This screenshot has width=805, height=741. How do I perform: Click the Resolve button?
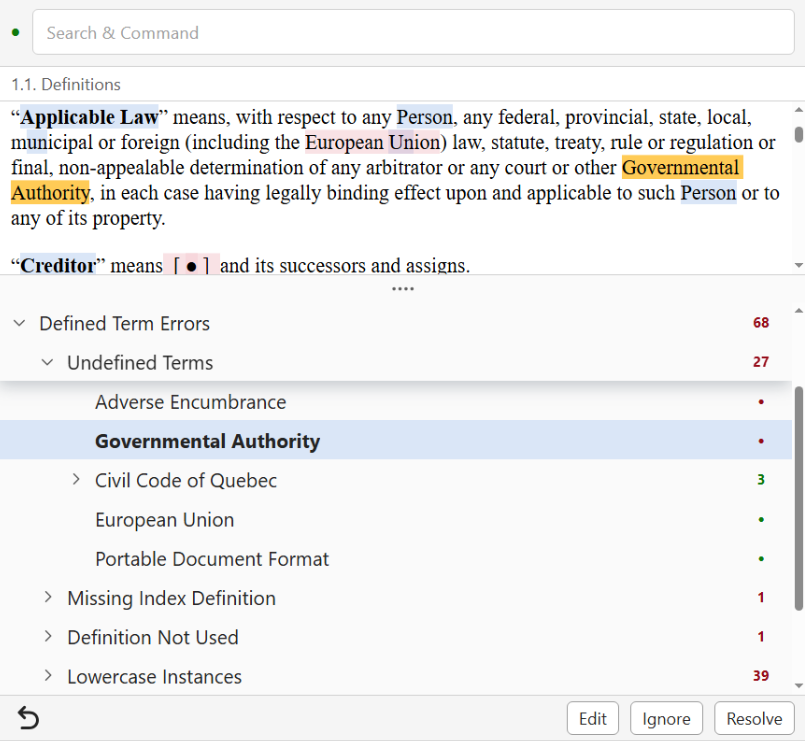click(x=754, y=718)
